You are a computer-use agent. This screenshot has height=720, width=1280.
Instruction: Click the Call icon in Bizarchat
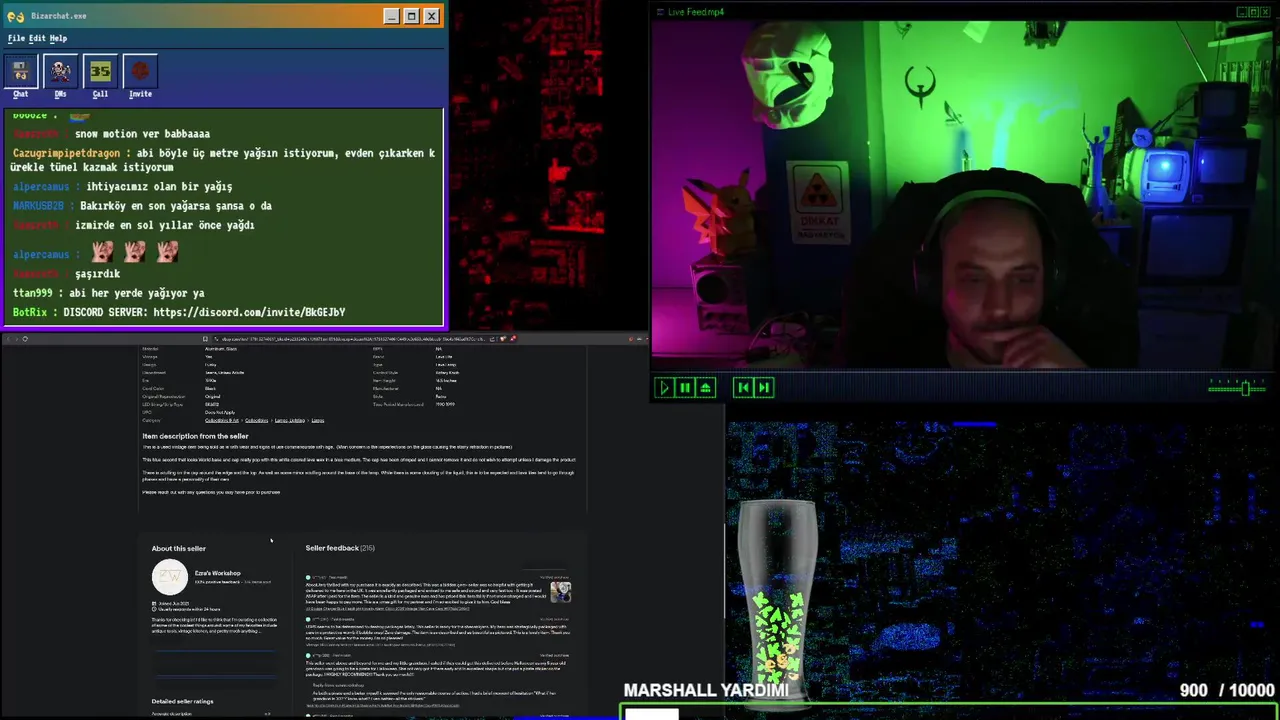[100, 72]
